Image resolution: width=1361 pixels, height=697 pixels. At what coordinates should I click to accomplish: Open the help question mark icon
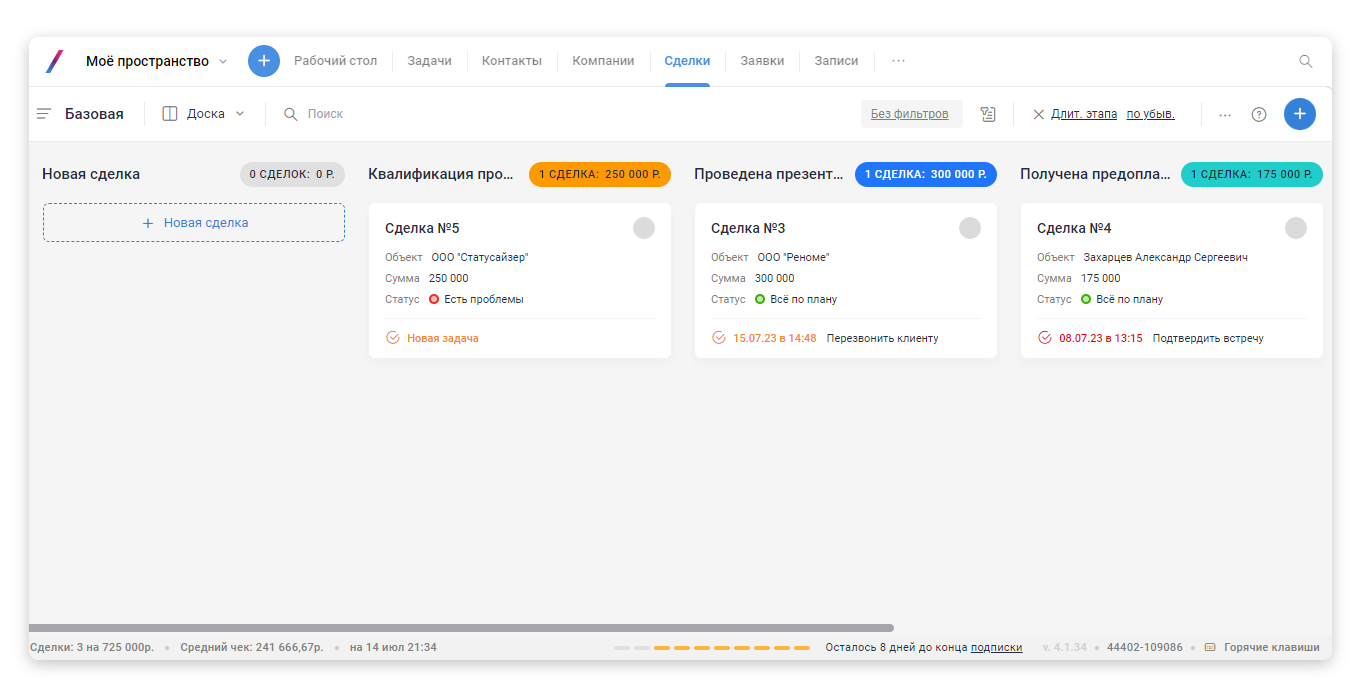(1259, 114)
